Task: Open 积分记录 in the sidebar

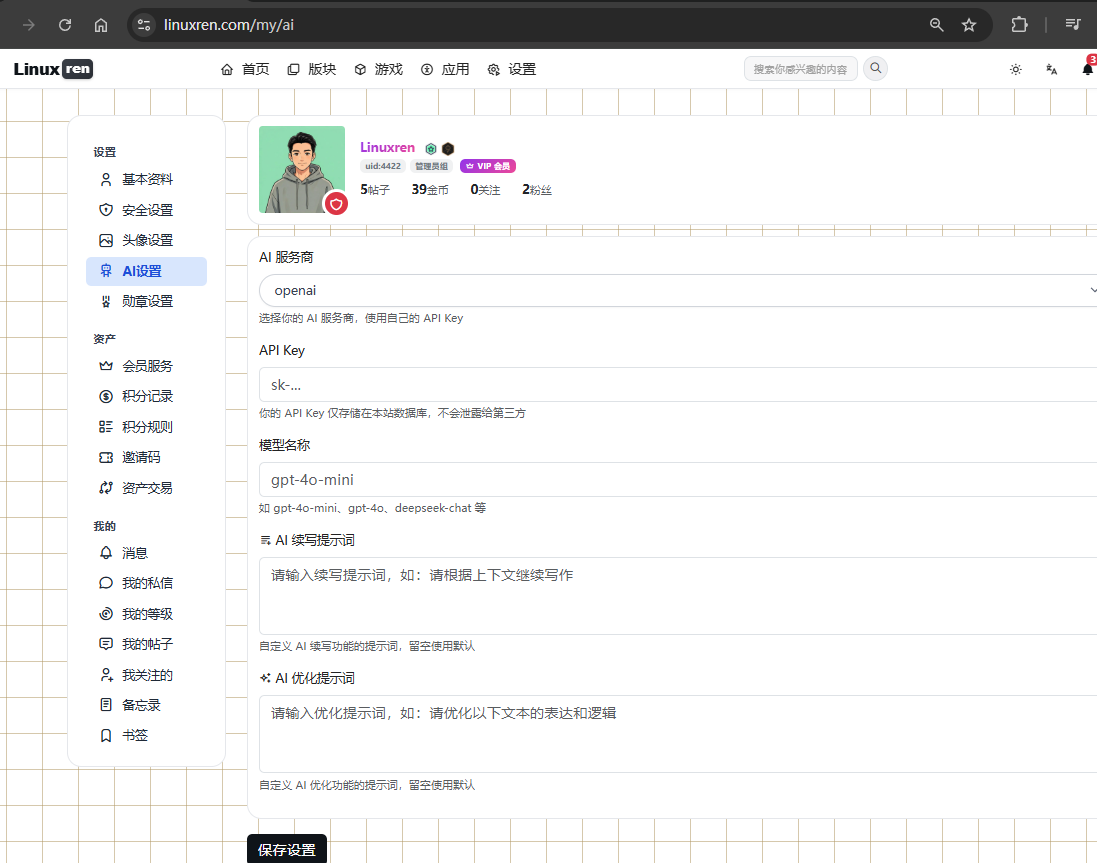Action: click(x=146, y=397)
